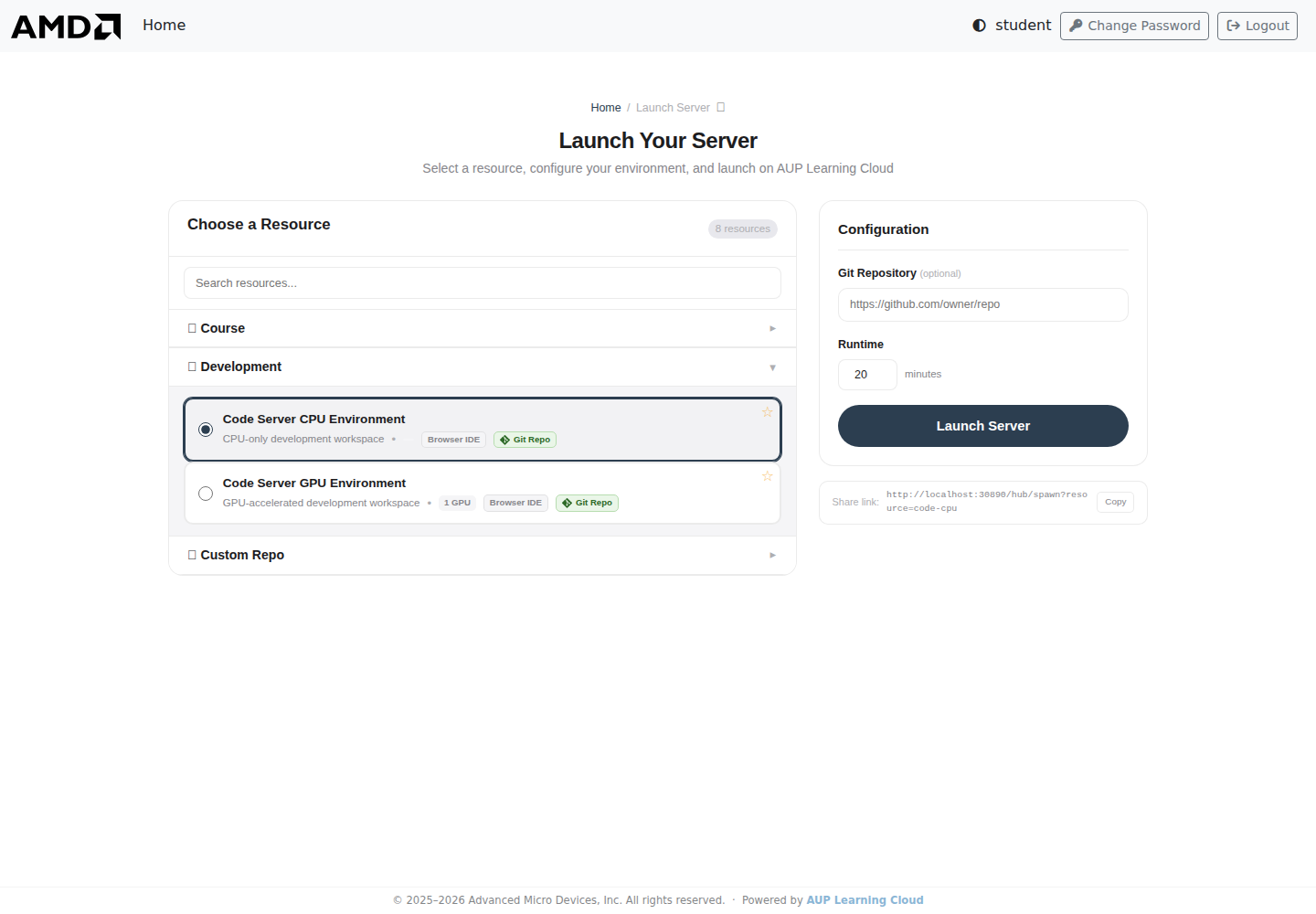Screen dimensions: 1316x914
Task: Click the icon next to Launch Server breadcrumb
Action: 721,107
